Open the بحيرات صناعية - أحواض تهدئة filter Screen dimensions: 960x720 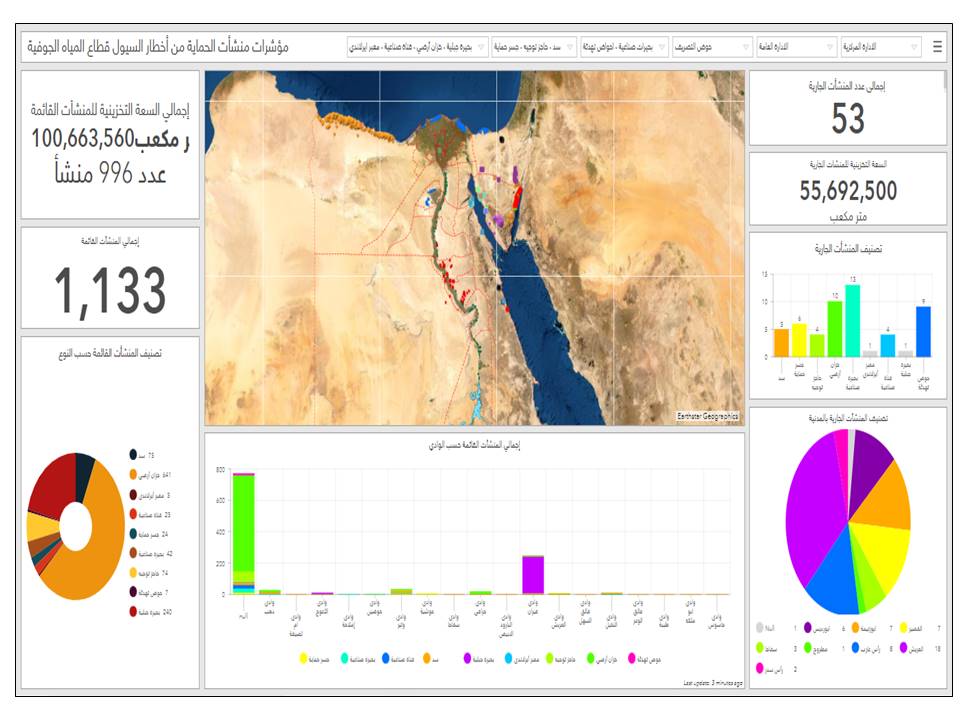pyautogui.click(x=626, y=47)
